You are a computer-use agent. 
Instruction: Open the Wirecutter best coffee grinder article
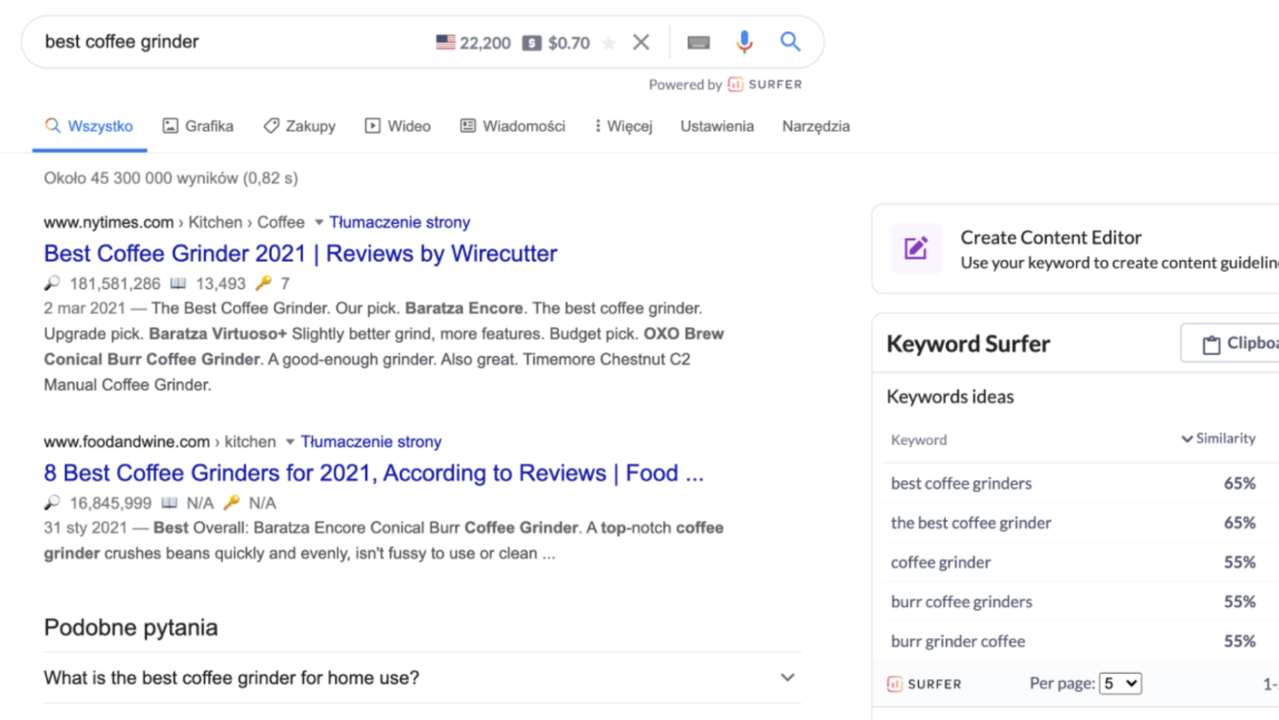click(x=299, y=253)
